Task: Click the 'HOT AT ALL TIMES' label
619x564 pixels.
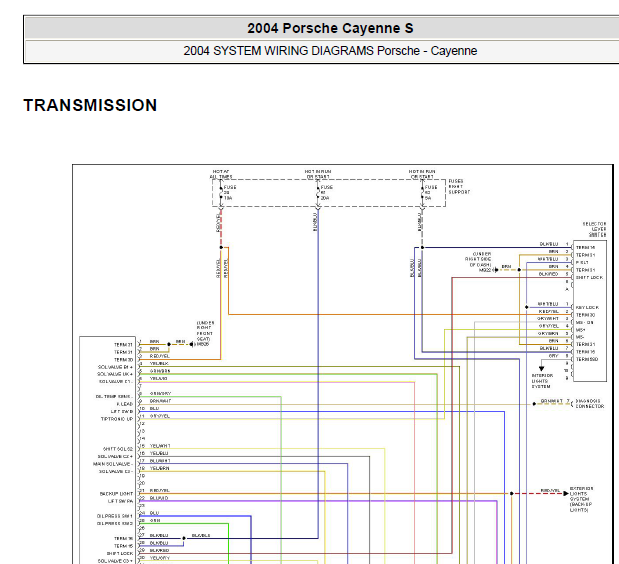Action: 221,174
